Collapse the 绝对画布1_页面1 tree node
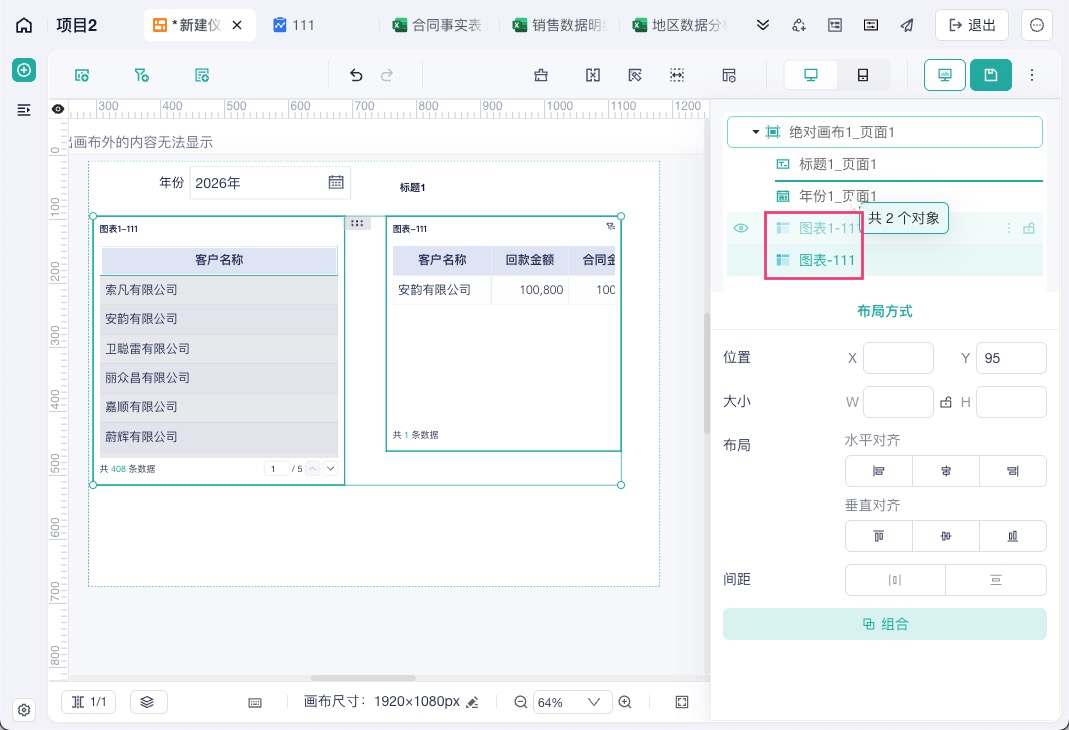The height and width of the screenshot is (730, 1069). [755, 132]
